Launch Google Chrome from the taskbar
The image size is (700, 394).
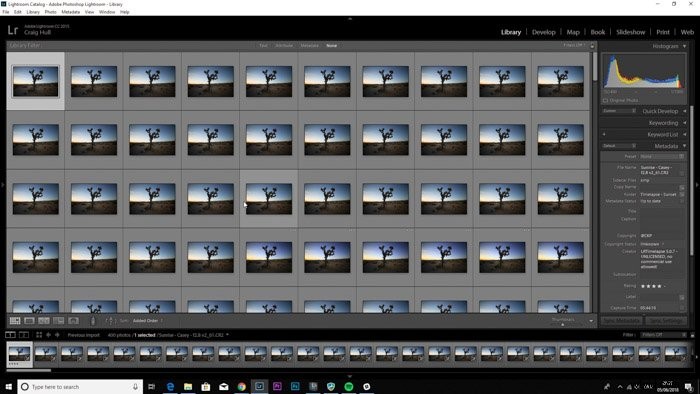click(x=242, y=386)
